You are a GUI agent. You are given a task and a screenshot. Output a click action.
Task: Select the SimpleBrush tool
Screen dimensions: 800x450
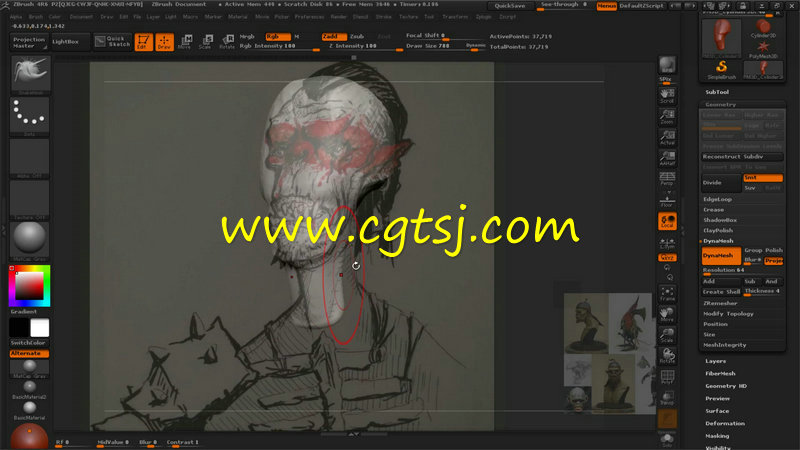click(x=721, y=70)
